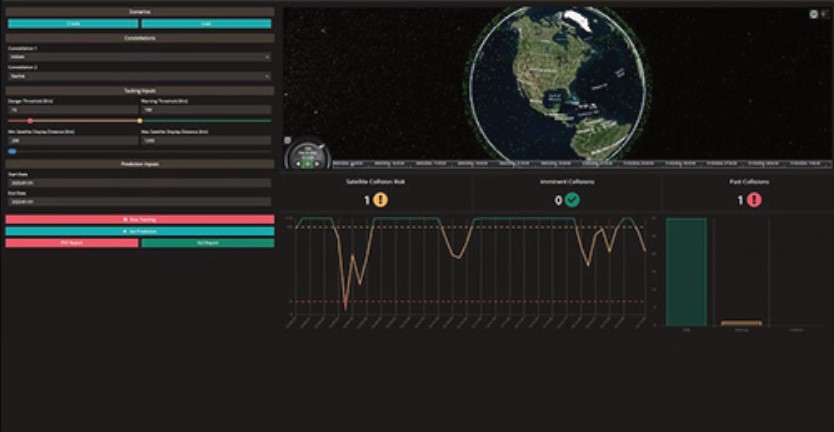Click the red danger threshold slider handle
Image resolution: width=834 pixels, height=432 pixels.
30,121
